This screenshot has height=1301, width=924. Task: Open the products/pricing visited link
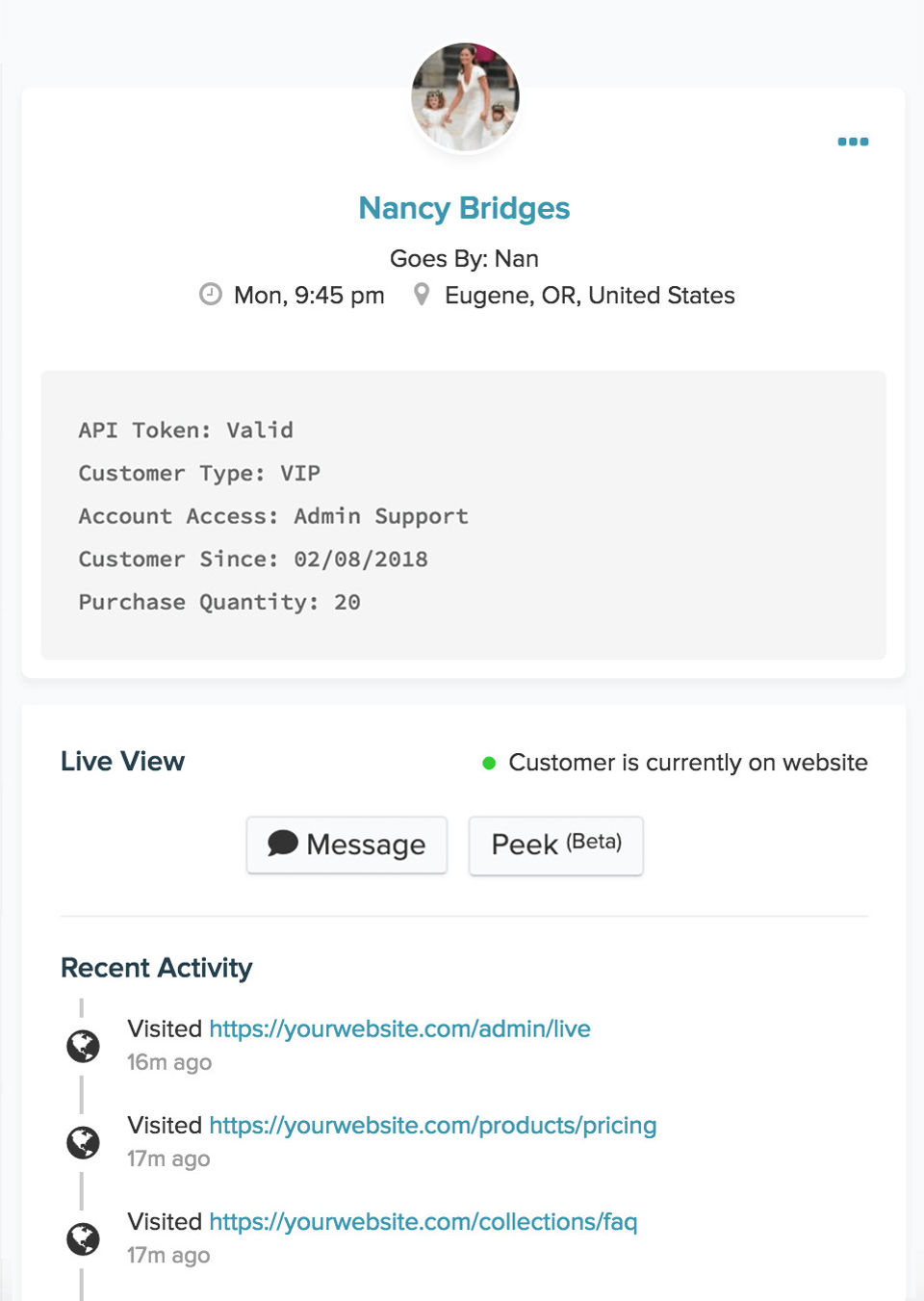pos(432,1125)
